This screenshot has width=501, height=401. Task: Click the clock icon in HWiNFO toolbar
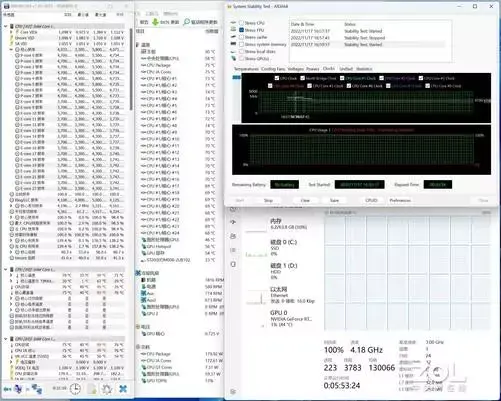[x=75, y=389]
